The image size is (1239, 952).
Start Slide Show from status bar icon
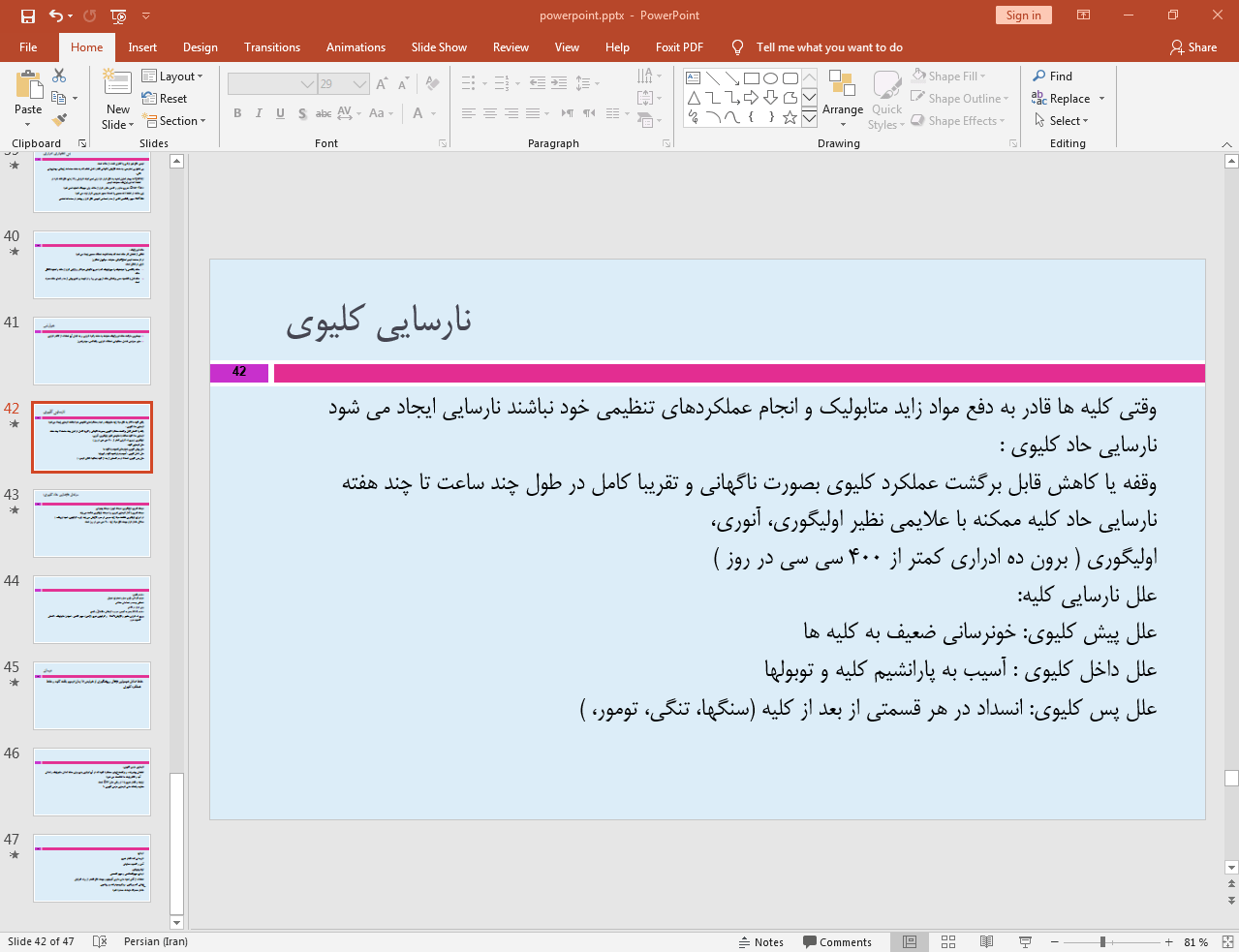1025,941
